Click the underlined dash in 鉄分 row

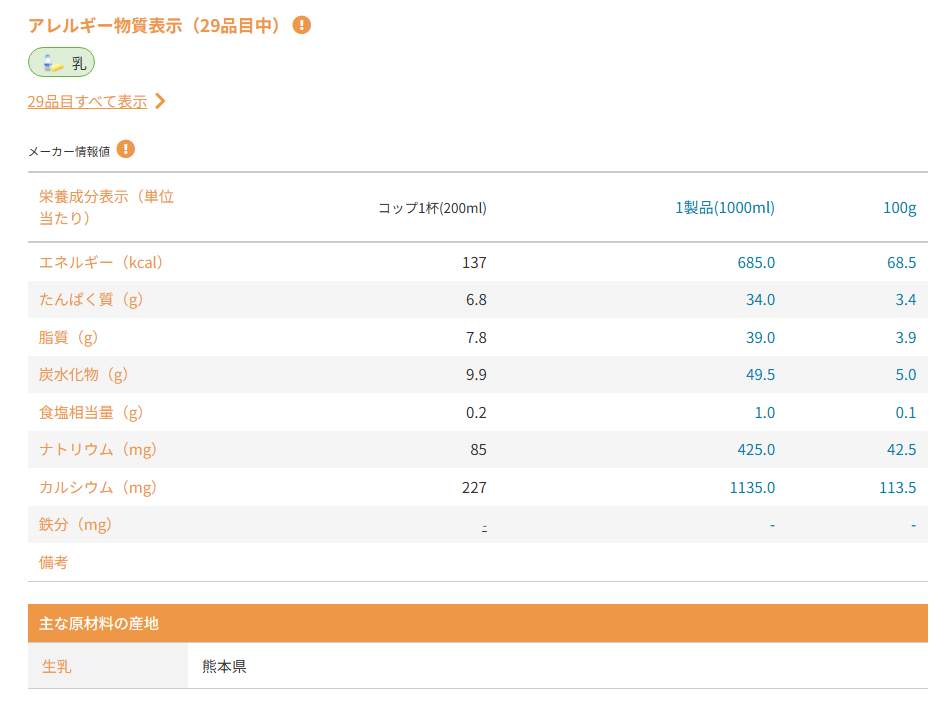484,527
